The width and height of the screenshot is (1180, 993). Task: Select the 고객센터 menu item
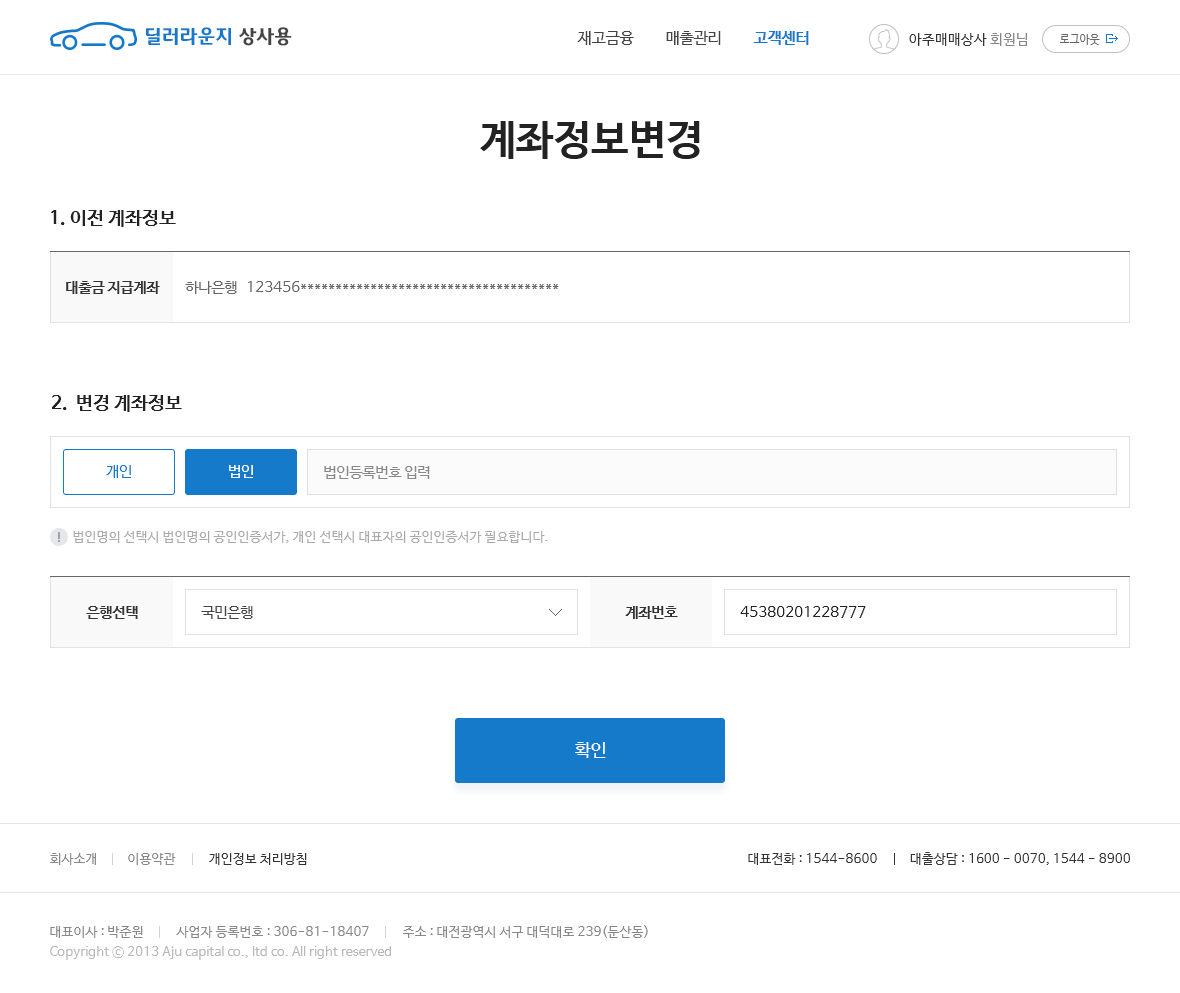pyautogui.click(x=781, y=38)
